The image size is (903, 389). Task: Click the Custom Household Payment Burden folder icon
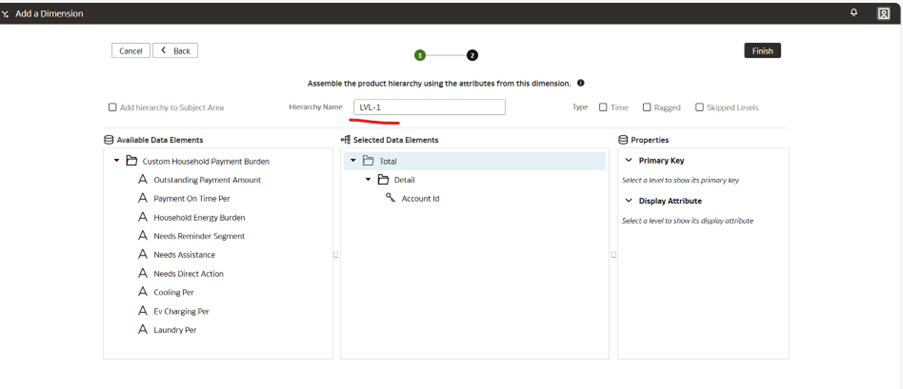tap(131, 161)
